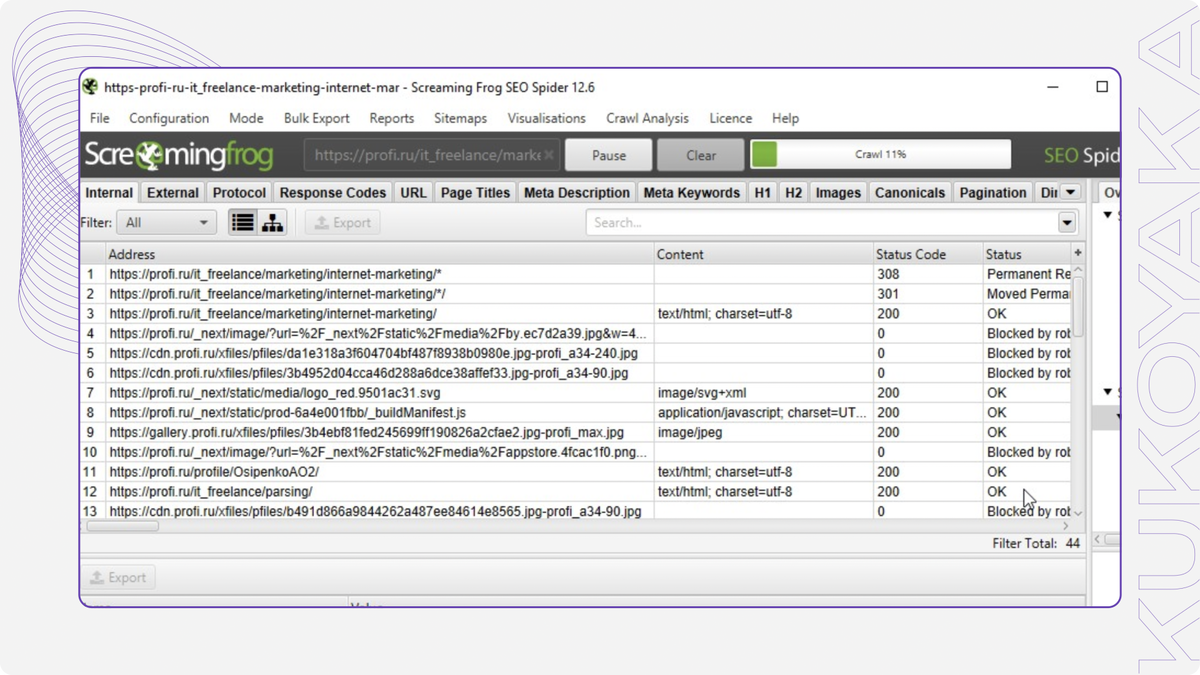1200x675 pixels.
Task: Select the Internal tab
Action: click(109, 193)
